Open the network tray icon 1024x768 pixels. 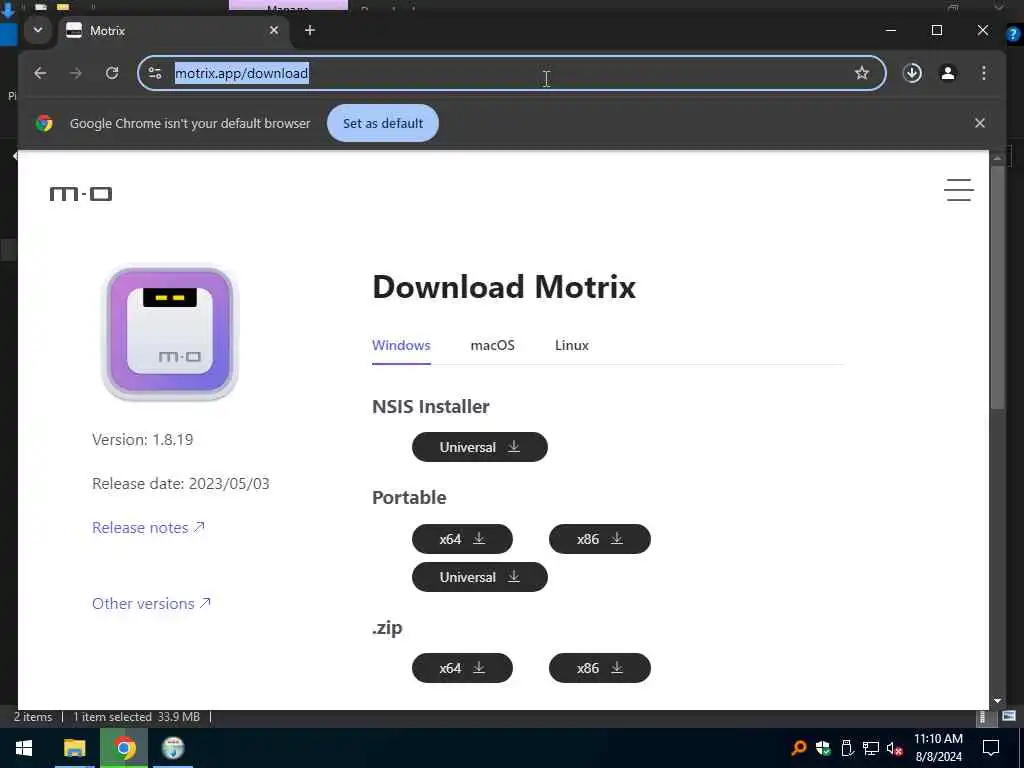click(871, 748)
